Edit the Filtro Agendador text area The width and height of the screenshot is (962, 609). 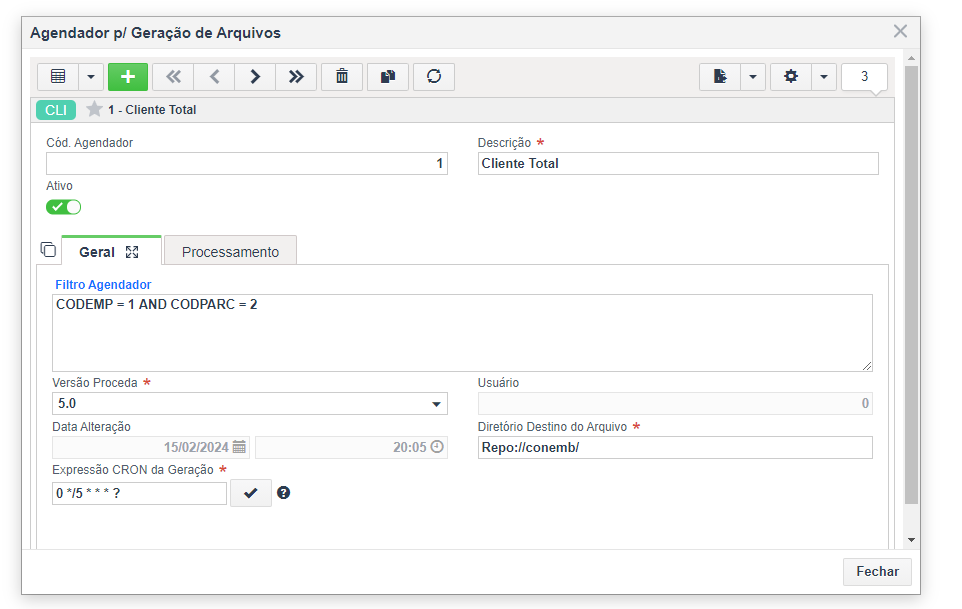462,333
